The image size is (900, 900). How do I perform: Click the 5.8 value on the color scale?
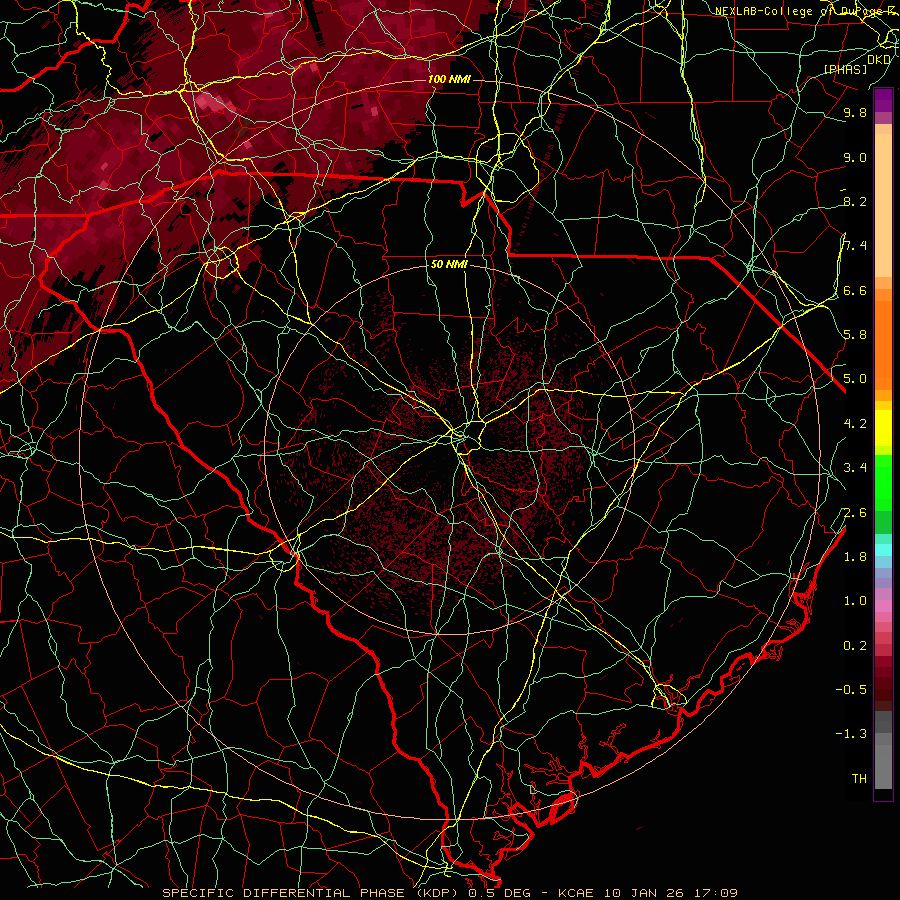click(855, 334)
